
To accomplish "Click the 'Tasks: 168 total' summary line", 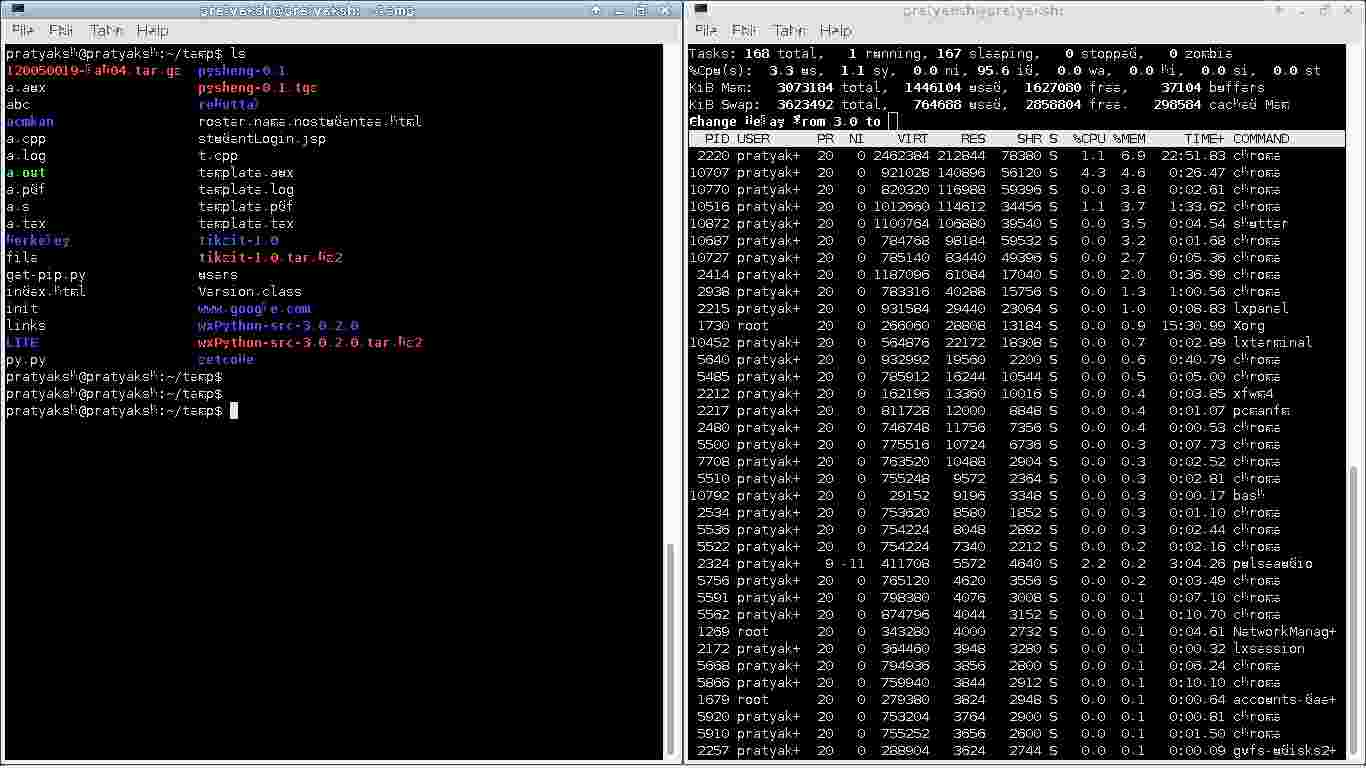I will pyautogui.click(x=961, y=54).
